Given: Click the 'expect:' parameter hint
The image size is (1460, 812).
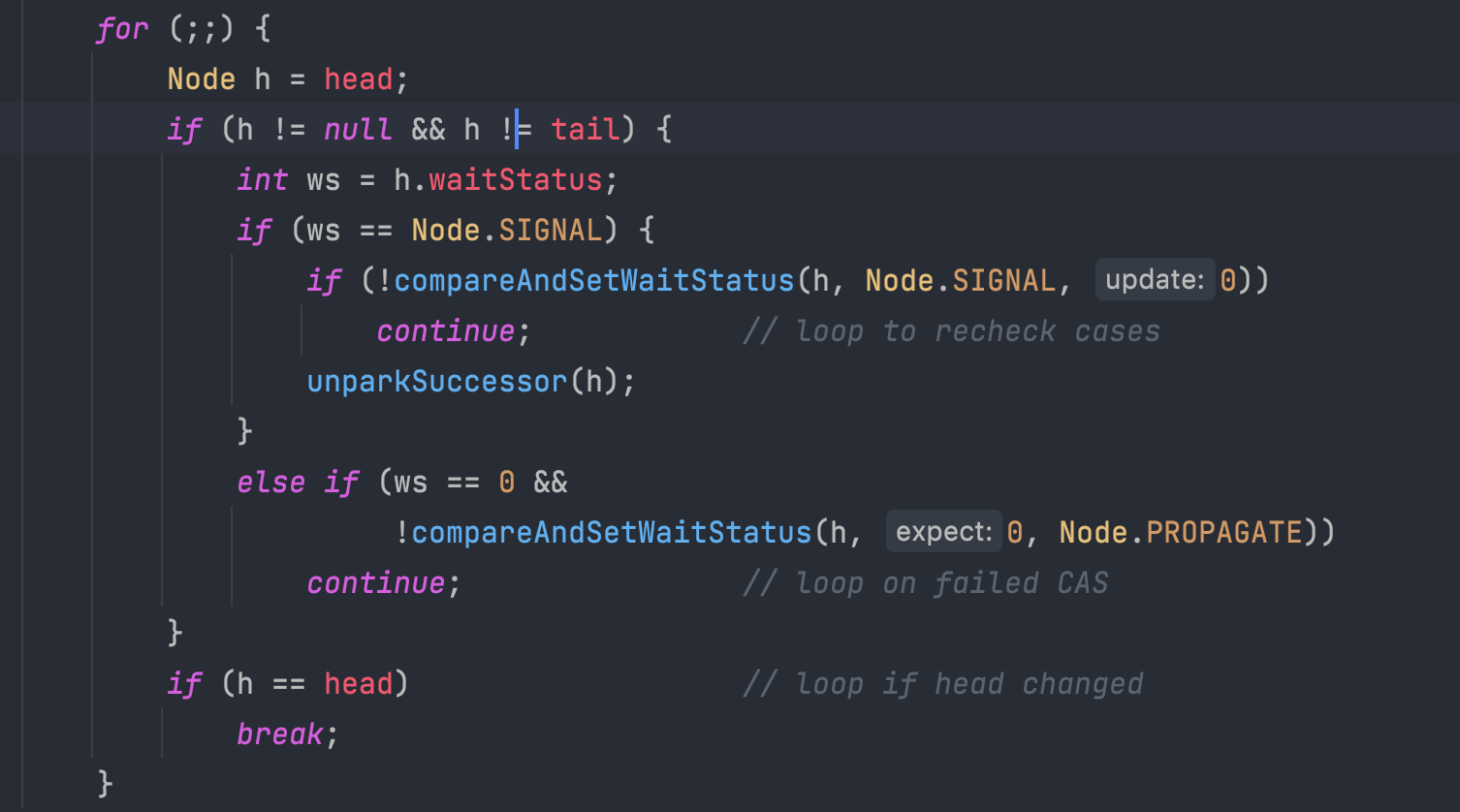Looking at the screenshot, I should (x=944, y=532).
